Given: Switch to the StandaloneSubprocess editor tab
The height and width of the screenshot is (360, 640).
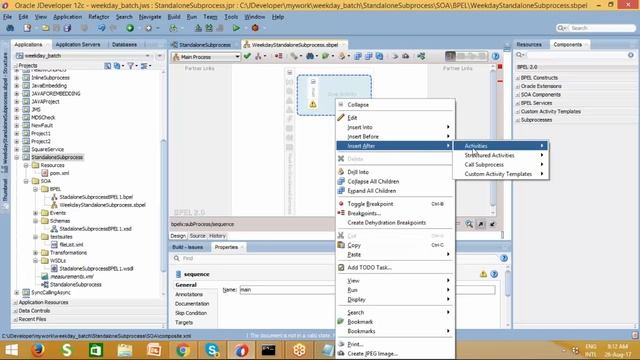Looking at the screenshot, I should point(204,45).
